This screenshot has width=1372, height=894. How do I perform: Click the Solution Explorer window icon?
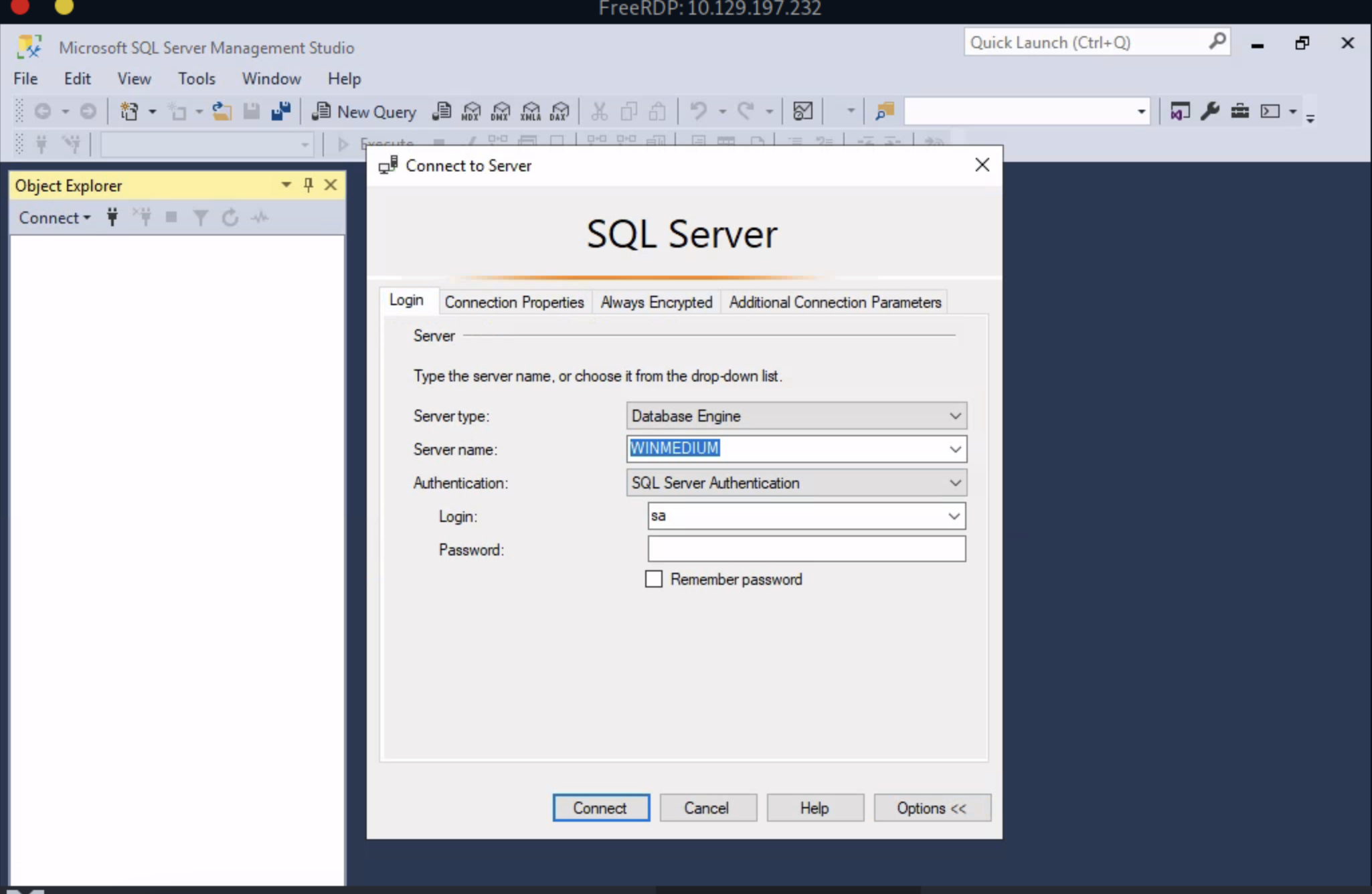tap(1180, 111)
